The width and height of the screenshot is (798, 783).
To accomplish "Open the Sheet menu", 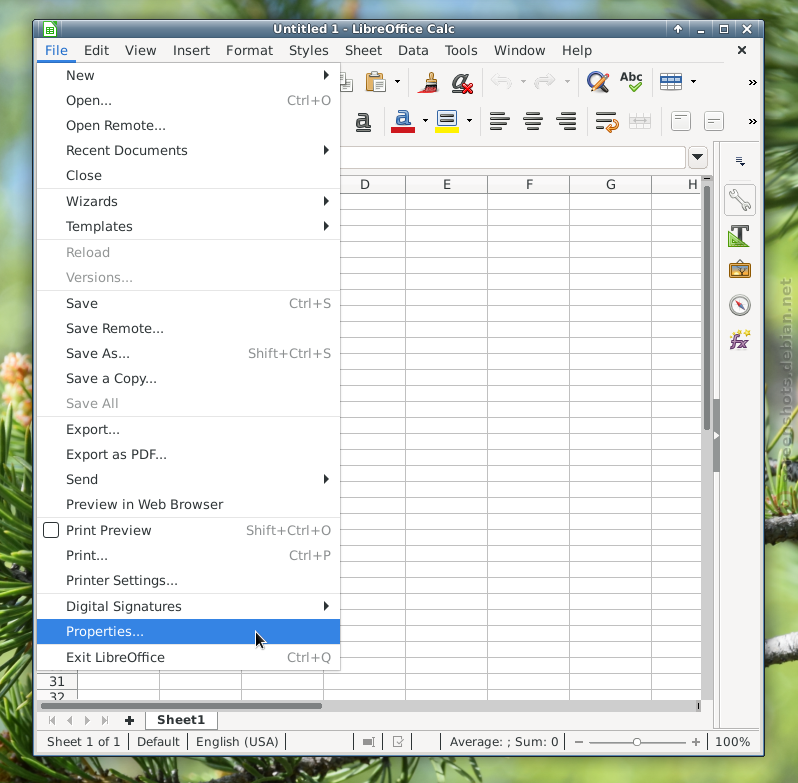I will (363, 50).
